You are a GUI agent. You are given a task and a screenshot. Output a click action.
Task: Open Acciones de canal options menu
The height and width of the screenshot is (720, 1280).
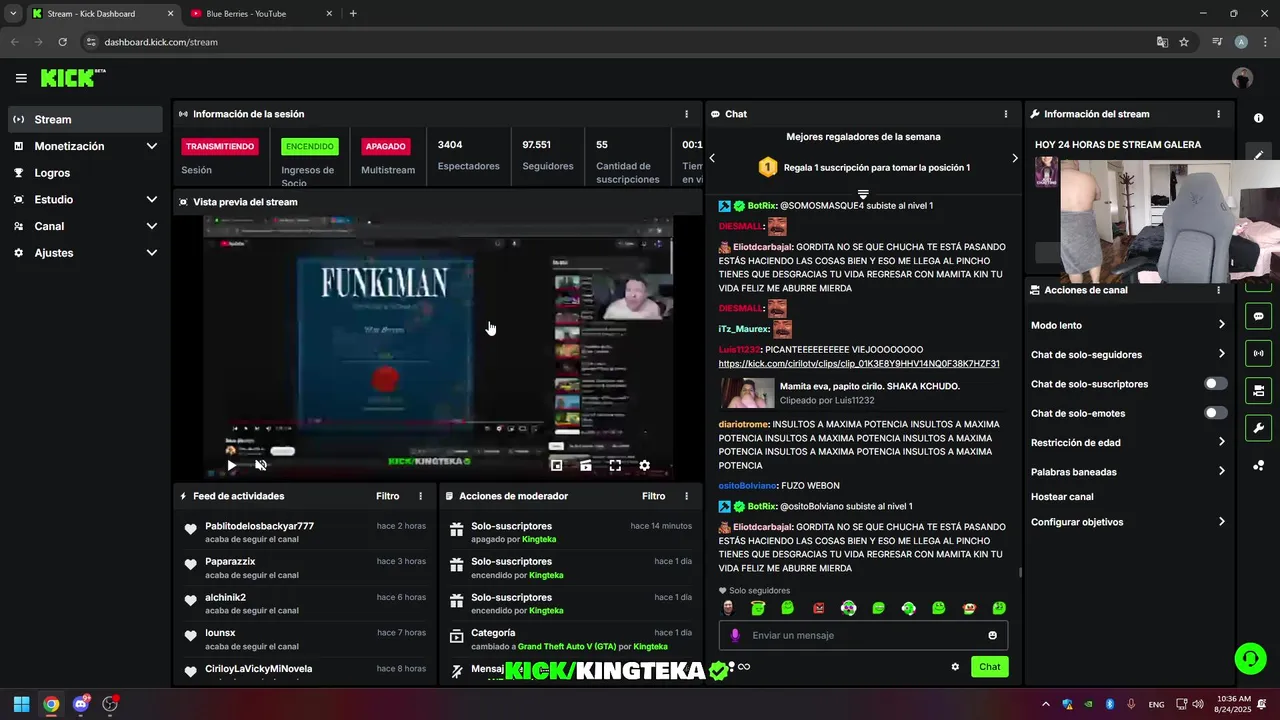tap(1218, 290)
